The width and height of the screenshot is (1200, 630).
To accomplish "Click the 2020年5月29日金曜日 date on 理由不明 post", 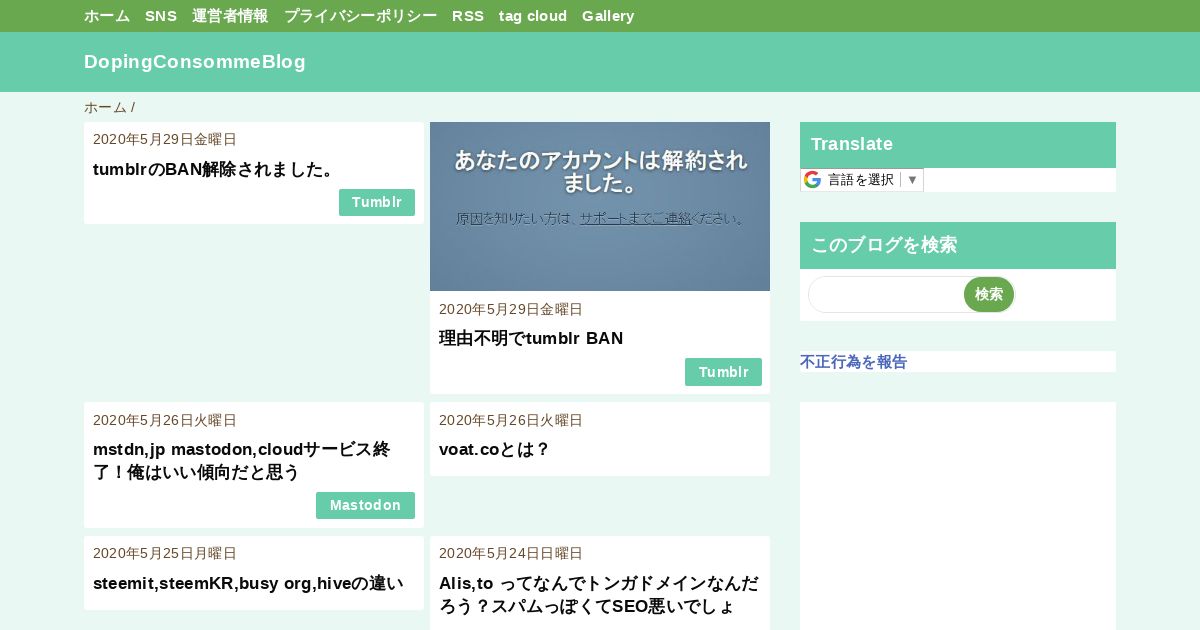I will [x=511, y=309].
